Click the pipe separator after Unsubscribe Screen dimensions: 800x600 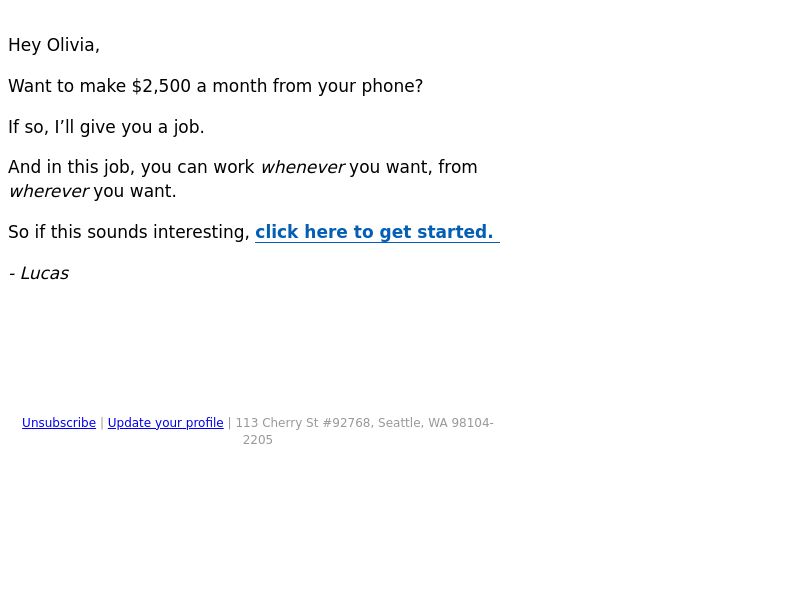[x=102, y=423]
